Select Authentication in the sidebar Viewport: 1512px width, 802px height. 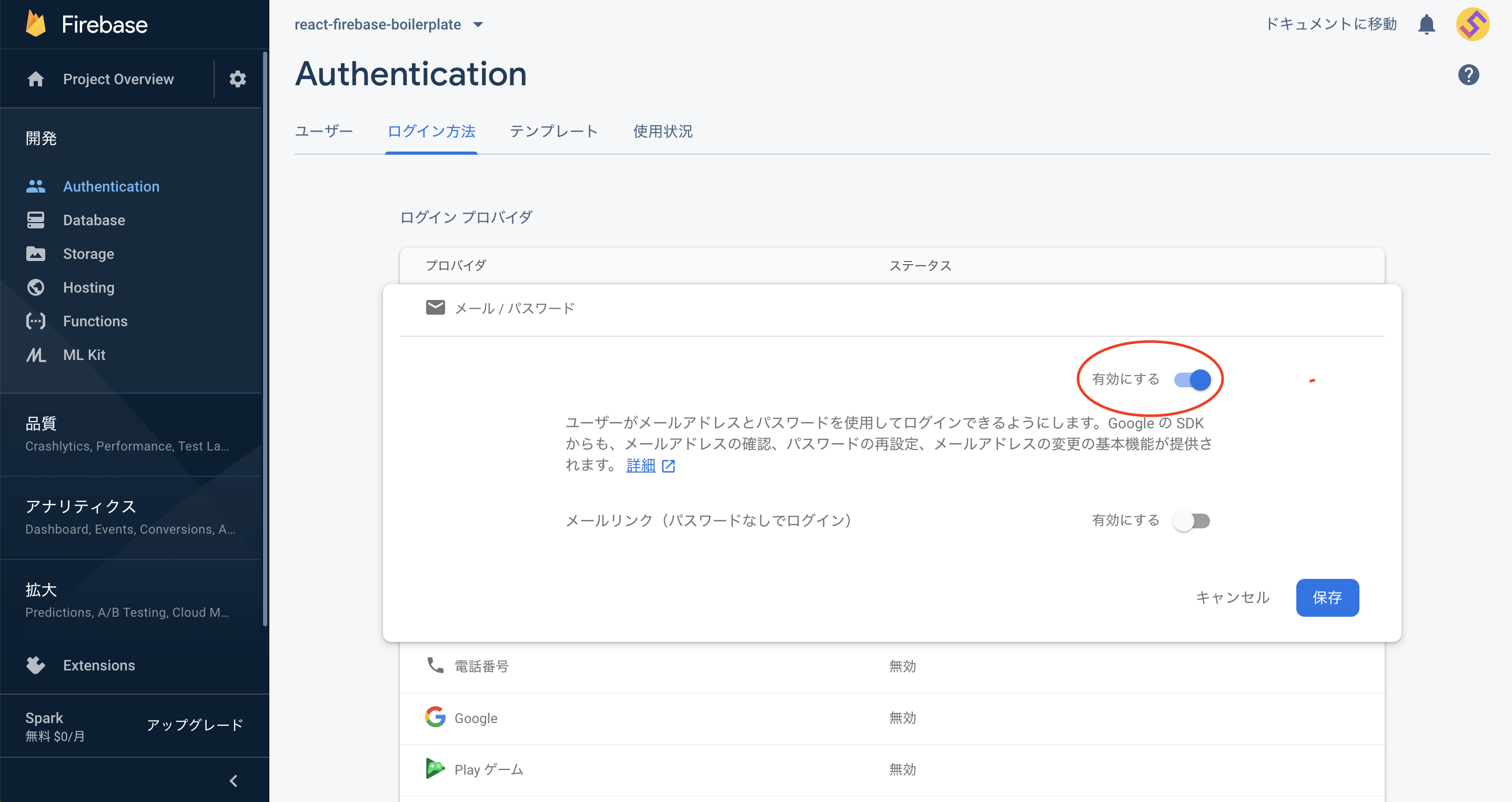[x=112, y=186]
